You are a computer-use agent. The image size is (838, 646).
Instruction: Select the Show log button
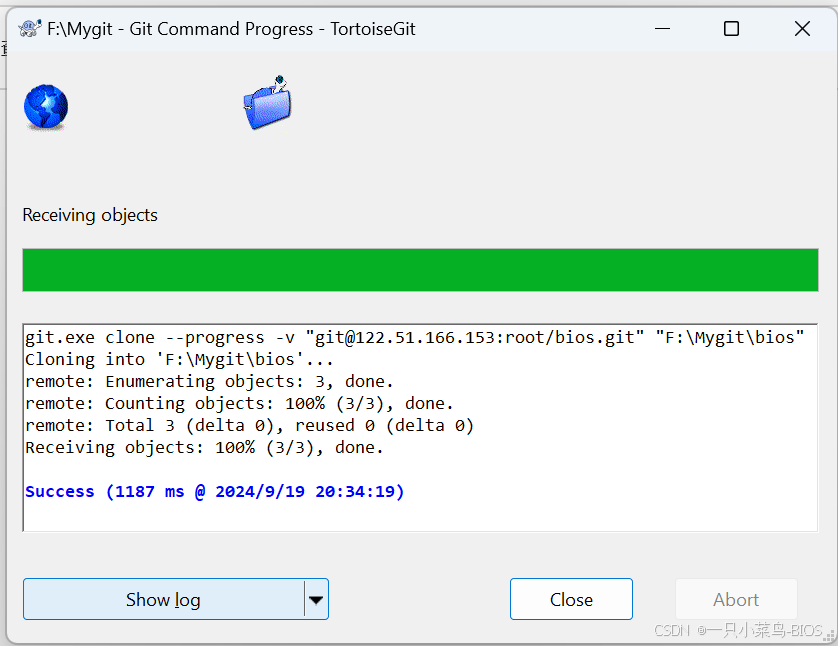click(163, 599)
